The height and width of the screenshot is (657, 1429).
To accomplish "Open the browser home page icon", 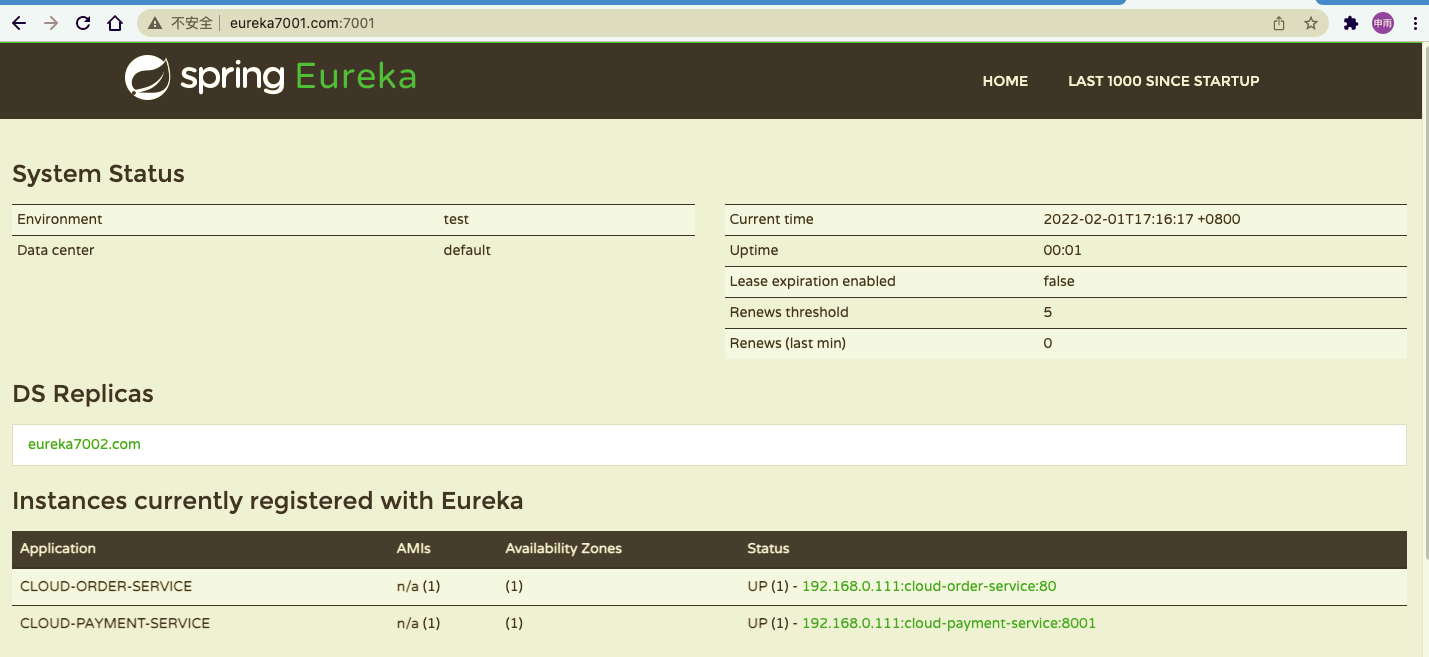I will (x=115, y=23).
